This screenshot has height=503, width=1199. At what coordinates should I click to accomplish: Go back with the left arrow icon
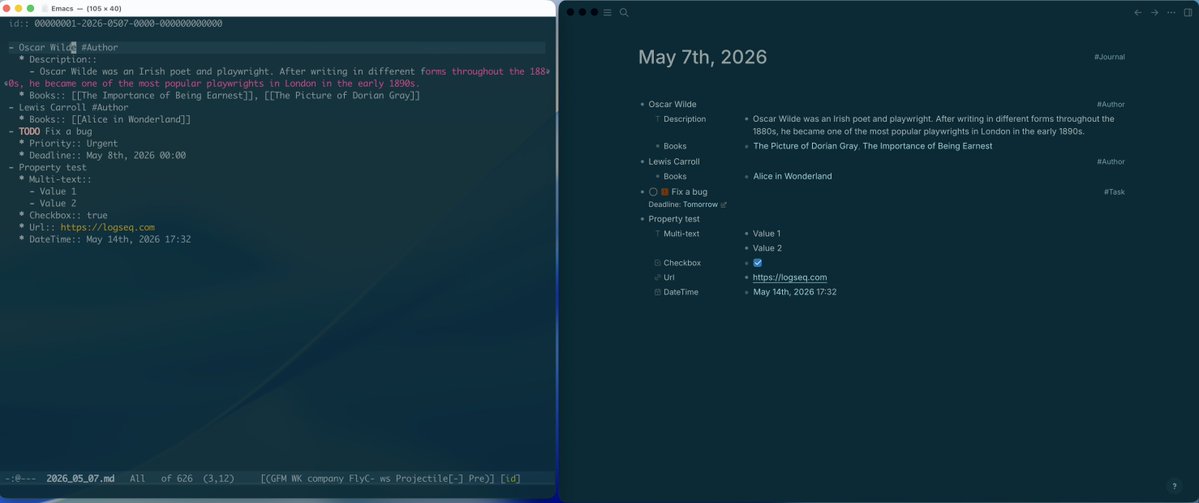coord(1138,12)
